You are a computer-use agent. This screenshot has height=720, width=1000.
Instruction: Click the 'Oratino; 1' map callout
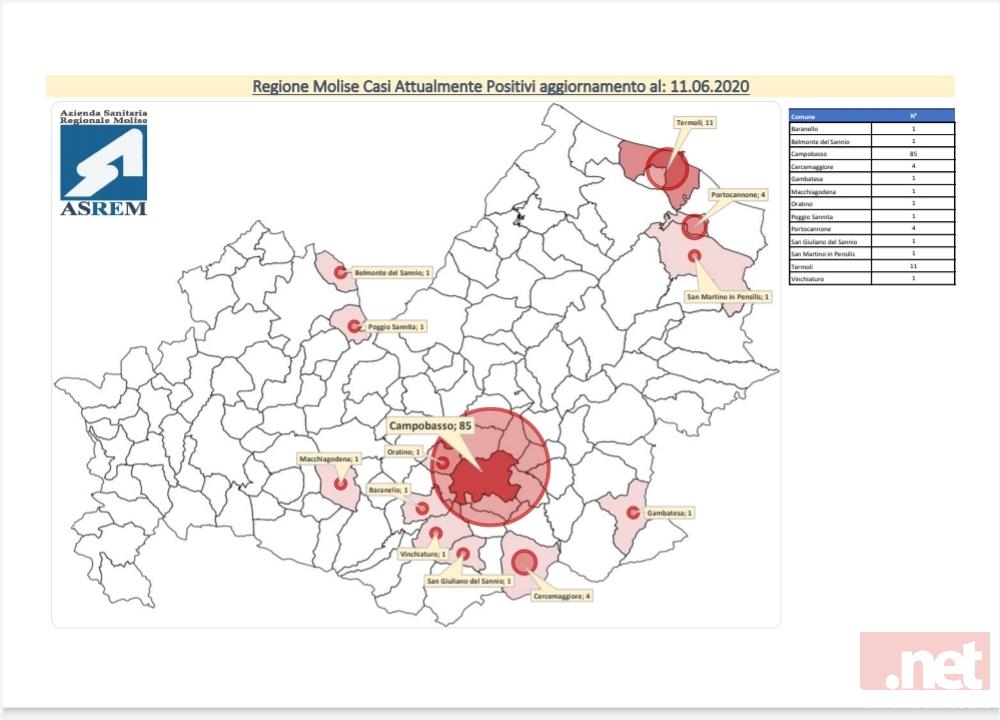[x=404, y=452]
